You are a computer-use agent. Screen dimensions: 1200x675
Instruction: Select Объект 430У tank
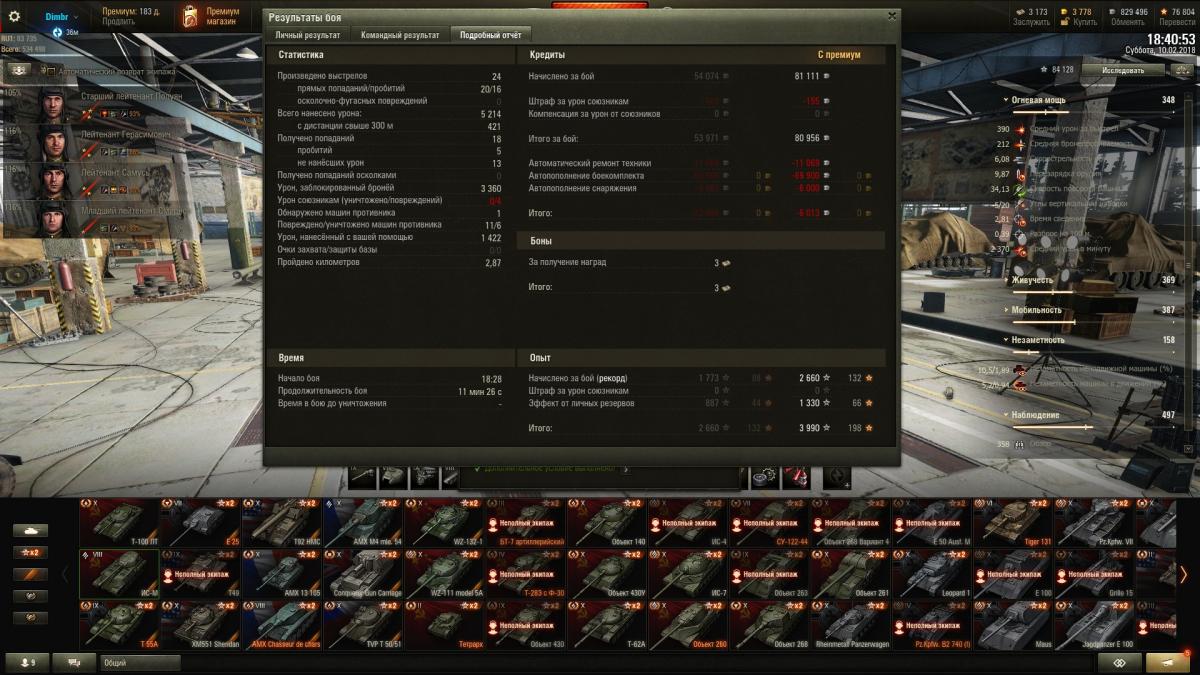point(606,573)
